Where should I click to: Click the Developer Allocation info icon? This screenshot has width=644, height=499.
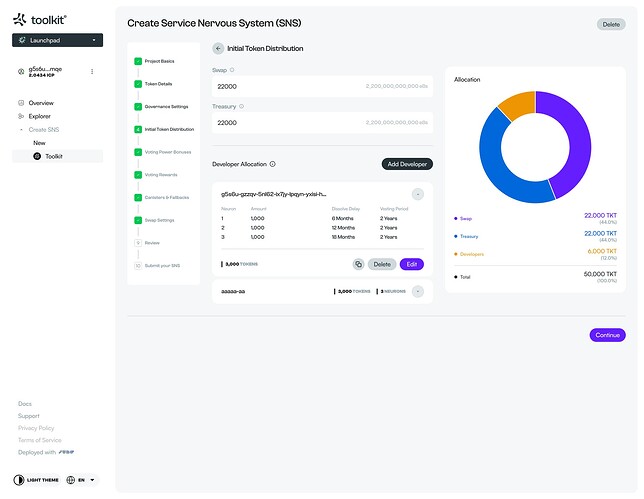(272, 164)
